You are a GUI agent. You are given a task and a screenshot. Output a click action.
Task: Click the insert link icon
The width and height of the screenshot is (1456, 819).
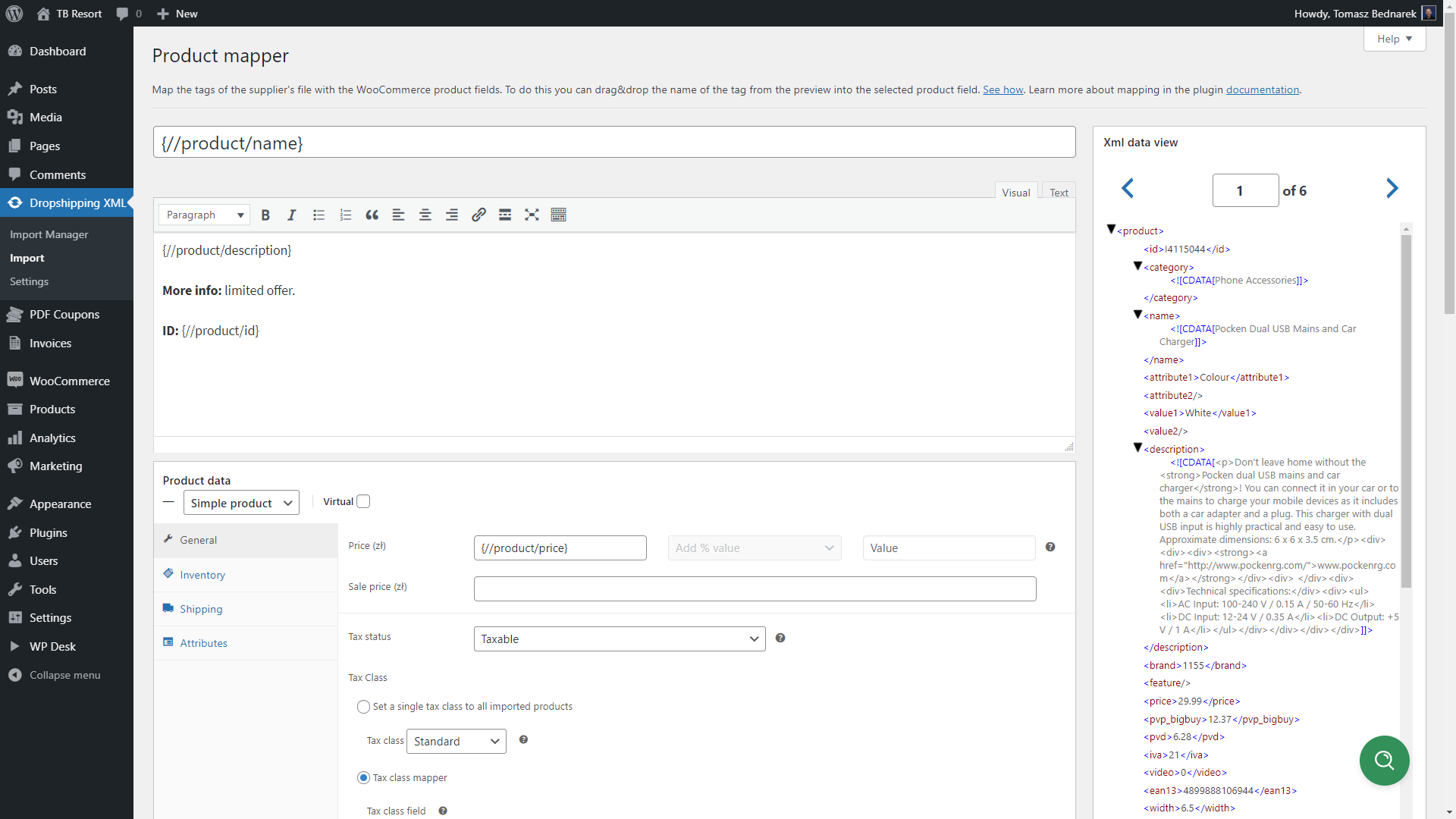479,215
